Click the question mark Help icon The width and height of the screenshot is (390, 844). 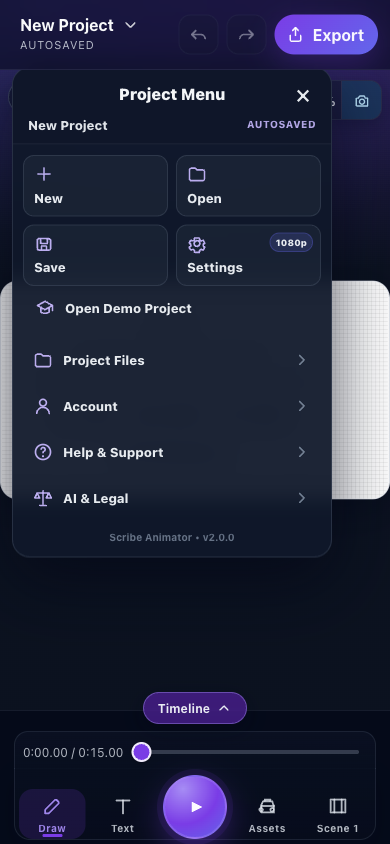43,452
